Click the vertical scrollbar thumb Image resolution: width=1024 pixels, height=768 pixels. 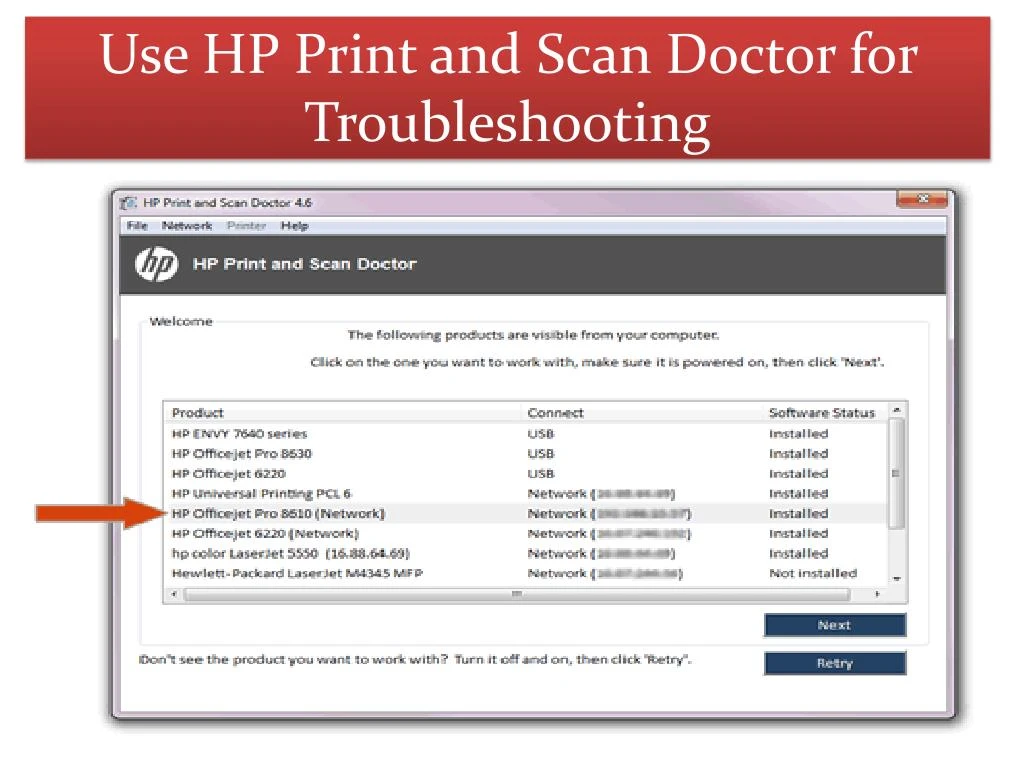897,473
